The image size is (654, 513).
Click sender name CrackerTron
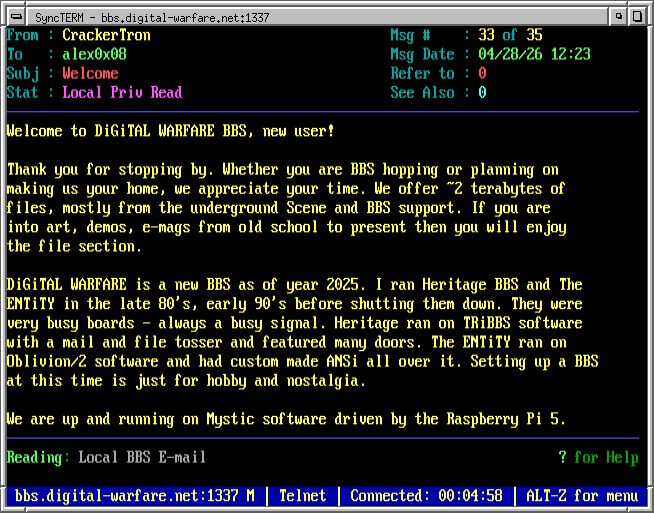point(106,35)
